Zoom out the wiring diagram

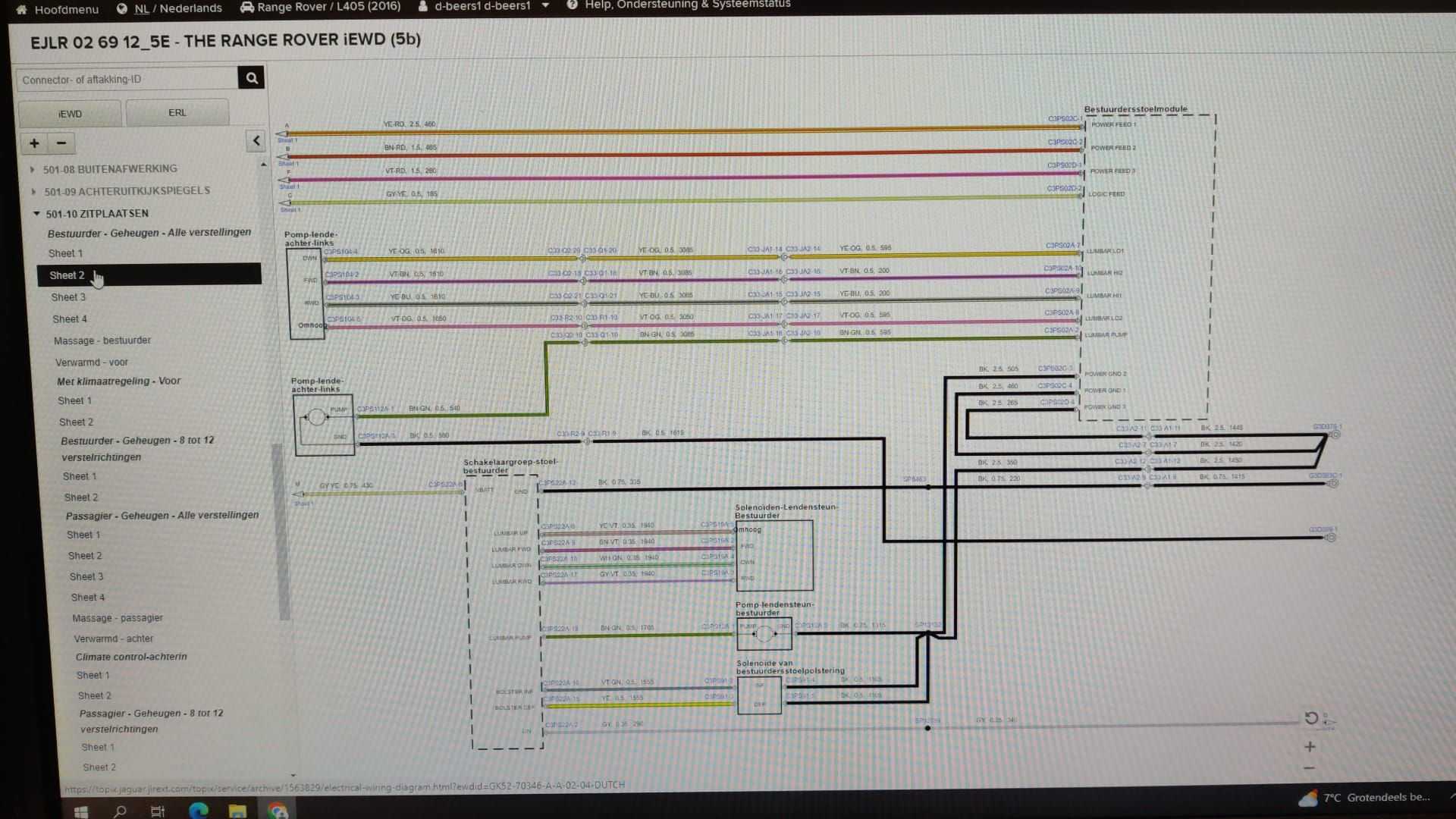[1310, 768]
